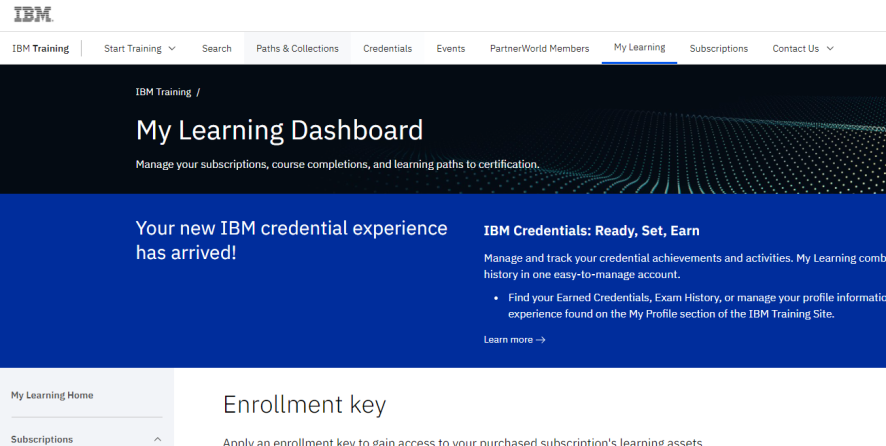Image resolution: width=886 pixels, height=446 pixels.
Task: Open the IBM Training home link
Action: 41,49
